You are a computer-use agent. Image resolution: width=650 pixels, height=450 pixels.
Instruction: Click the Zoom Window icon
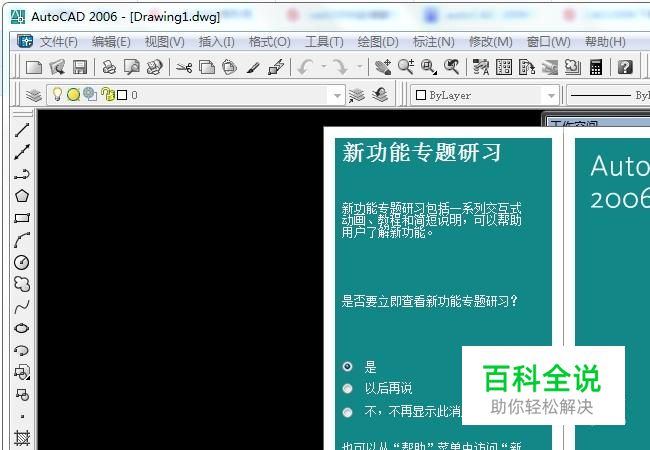pyautogui.click(x=429, y=67)
